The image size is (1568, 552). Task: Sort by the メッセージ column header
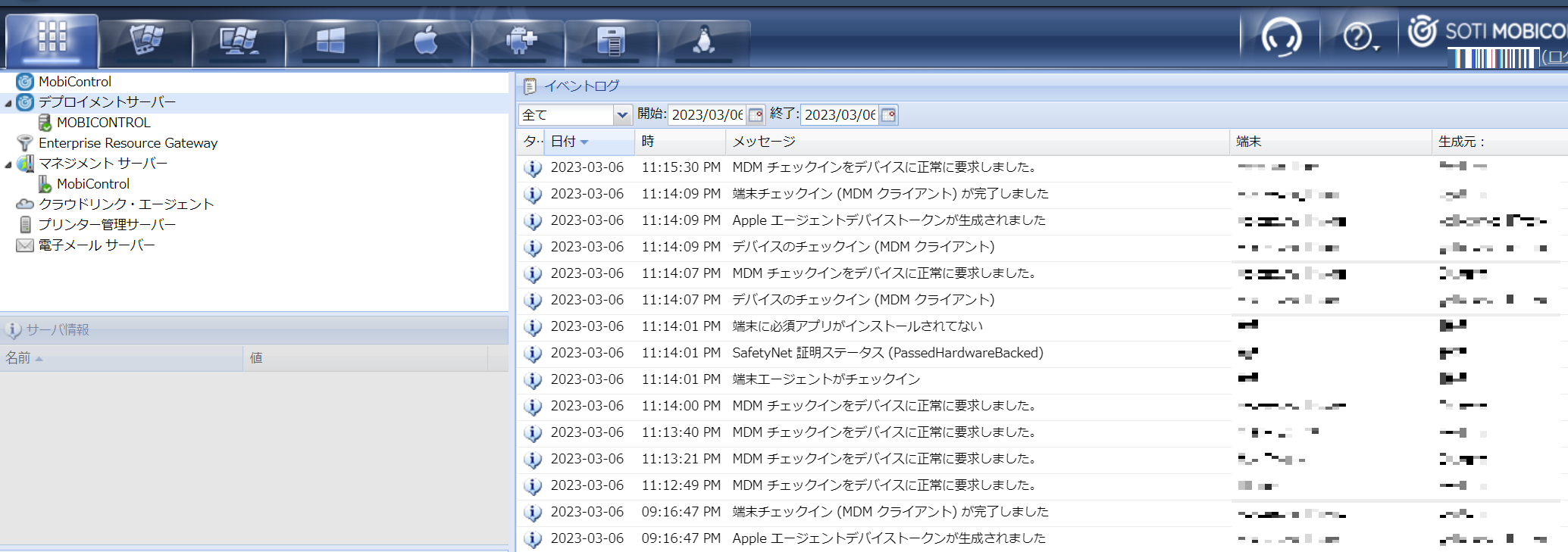click(x=977, y=142)
